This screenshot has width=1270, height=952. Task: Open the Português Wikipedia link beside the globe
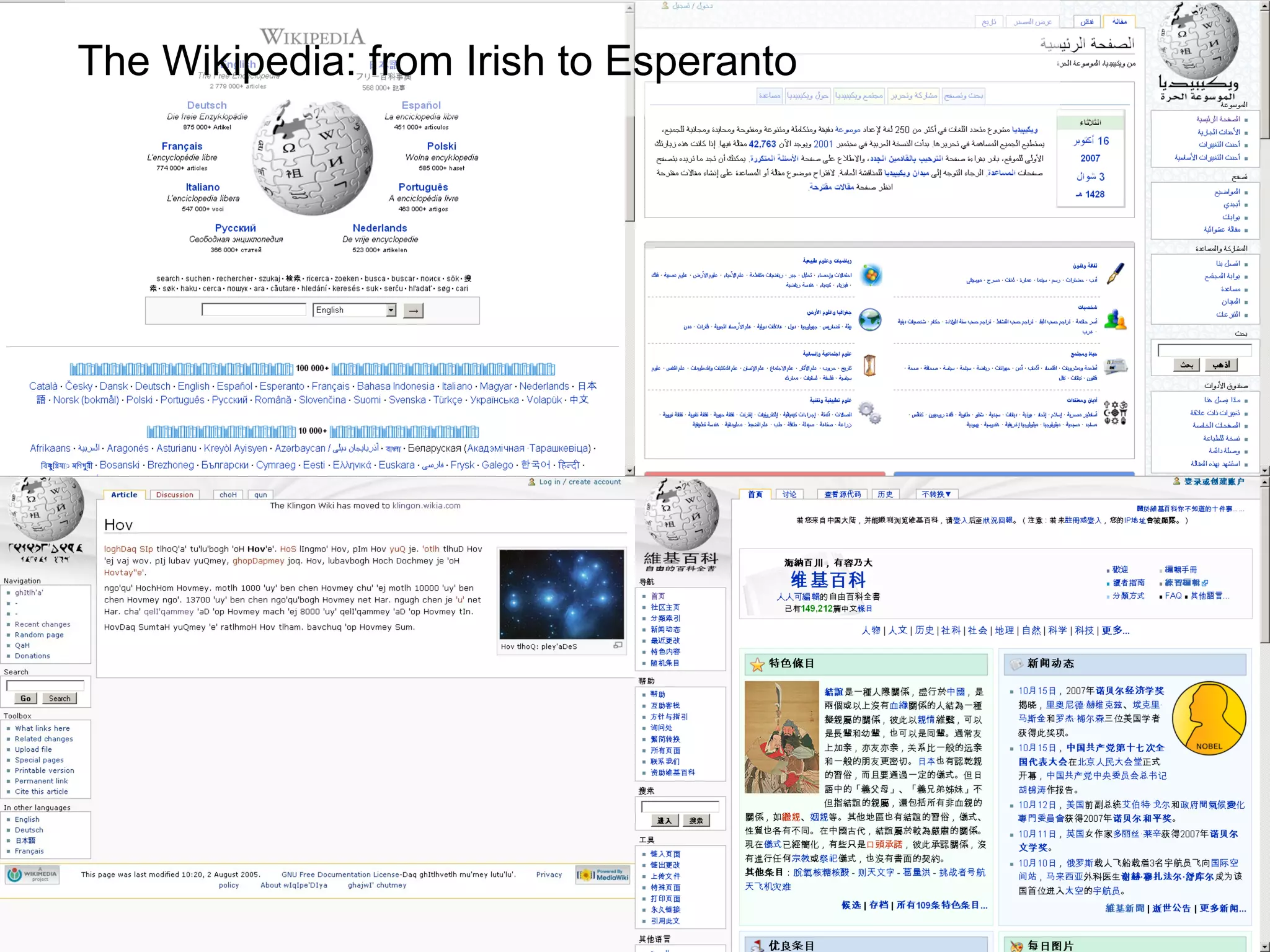[423, 187]
